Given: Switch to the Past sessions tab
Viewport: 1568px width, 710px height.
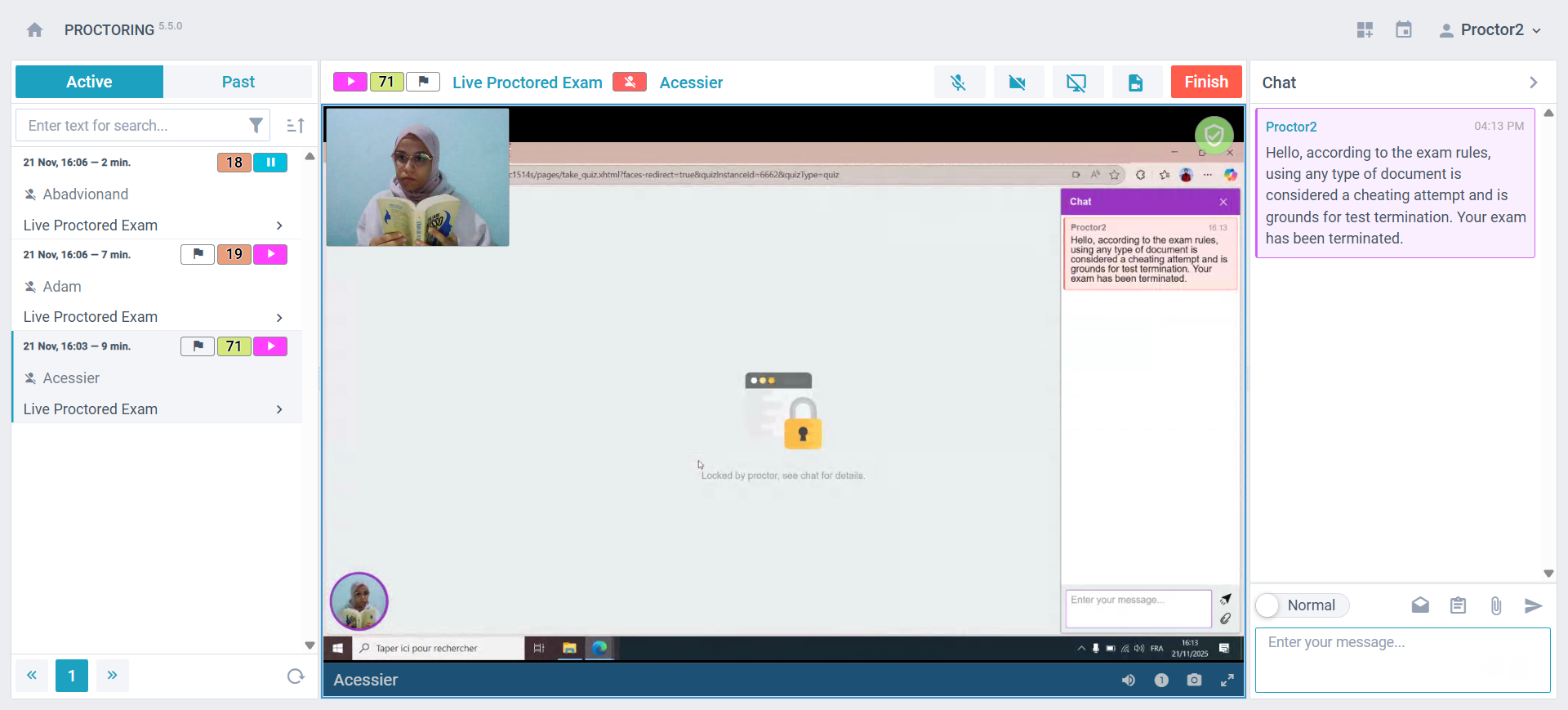Looking at the screenshot, I should tap(238, 82).
